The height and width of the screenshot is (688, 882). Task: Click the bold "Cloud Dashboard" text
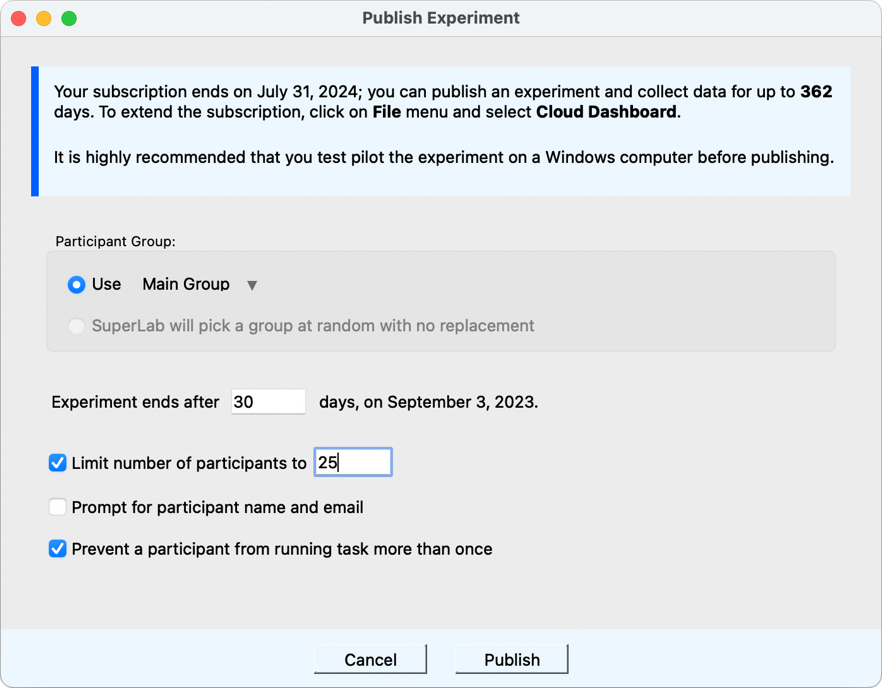[607, 112]
